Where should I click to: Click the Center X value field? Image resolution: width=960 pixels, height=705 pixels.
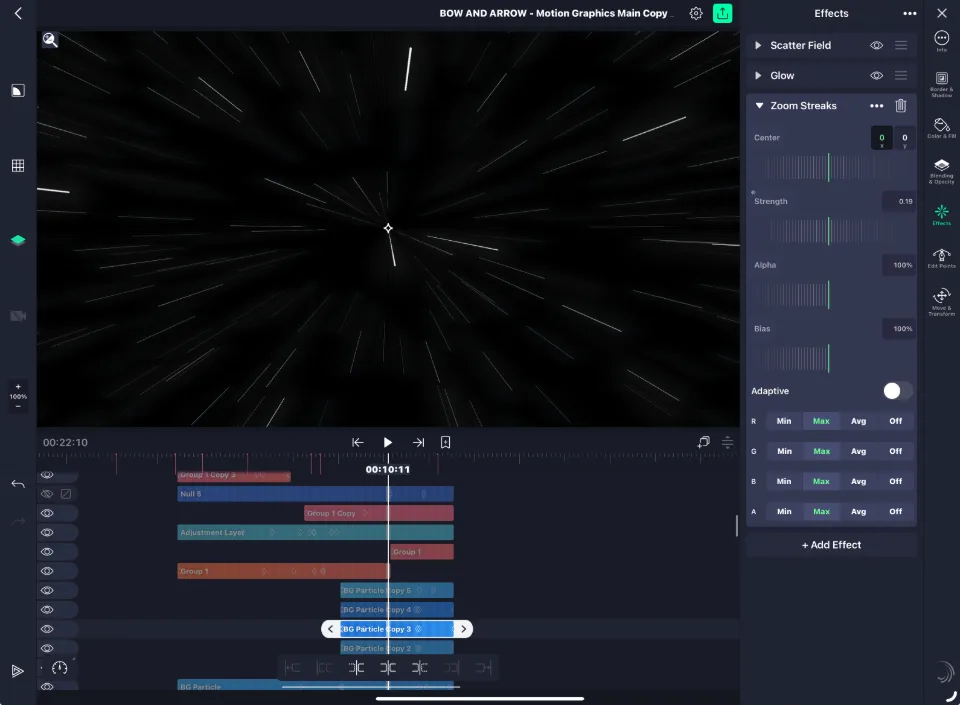882,138
